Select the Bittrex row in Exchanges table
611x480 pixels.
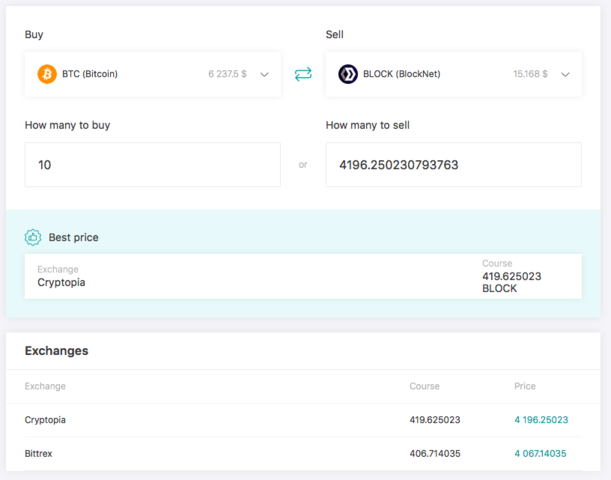pos(303,454)
